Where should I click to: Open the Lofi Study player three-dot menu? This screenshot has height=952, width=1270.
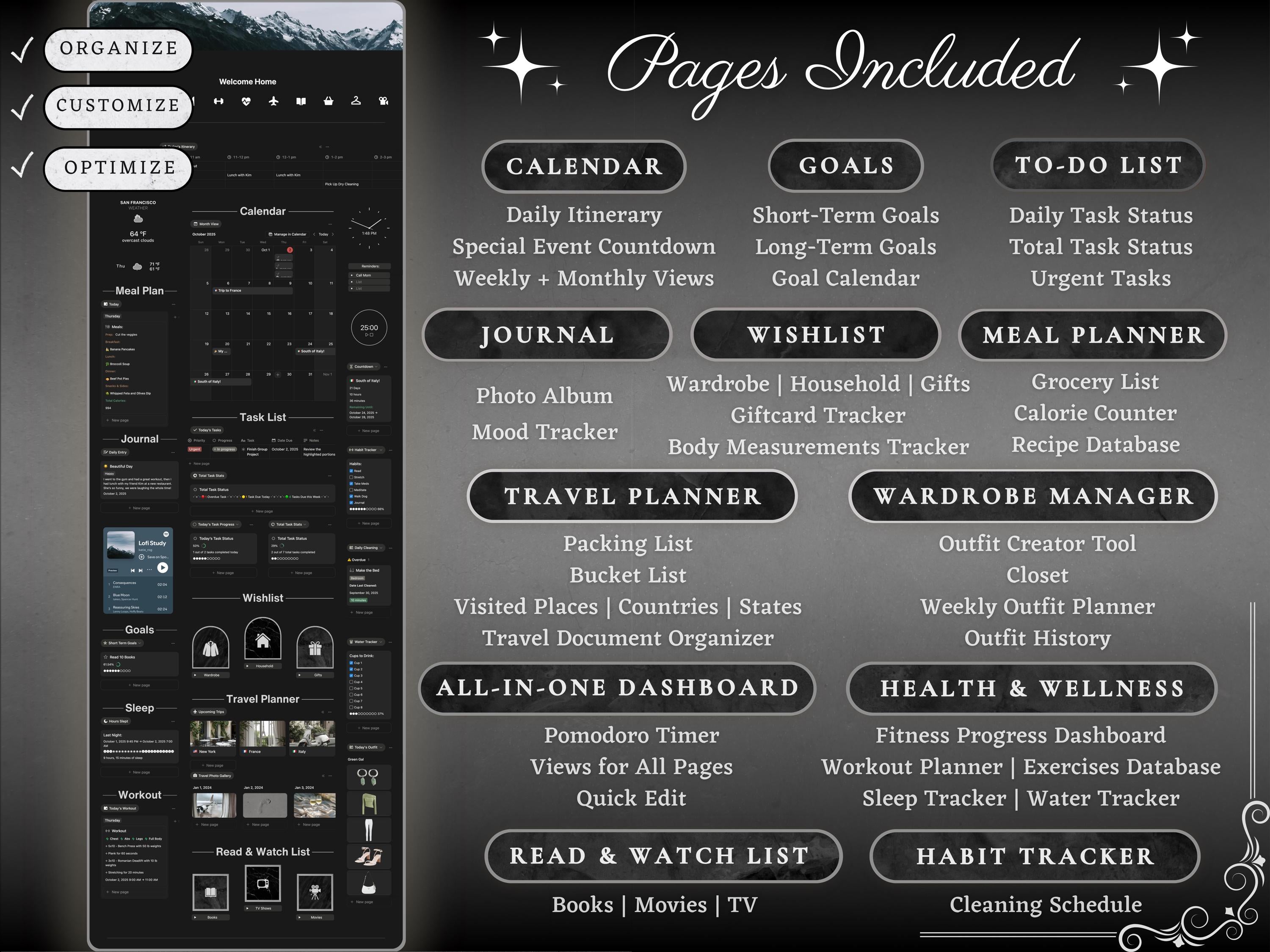click(x=149, y=570)
